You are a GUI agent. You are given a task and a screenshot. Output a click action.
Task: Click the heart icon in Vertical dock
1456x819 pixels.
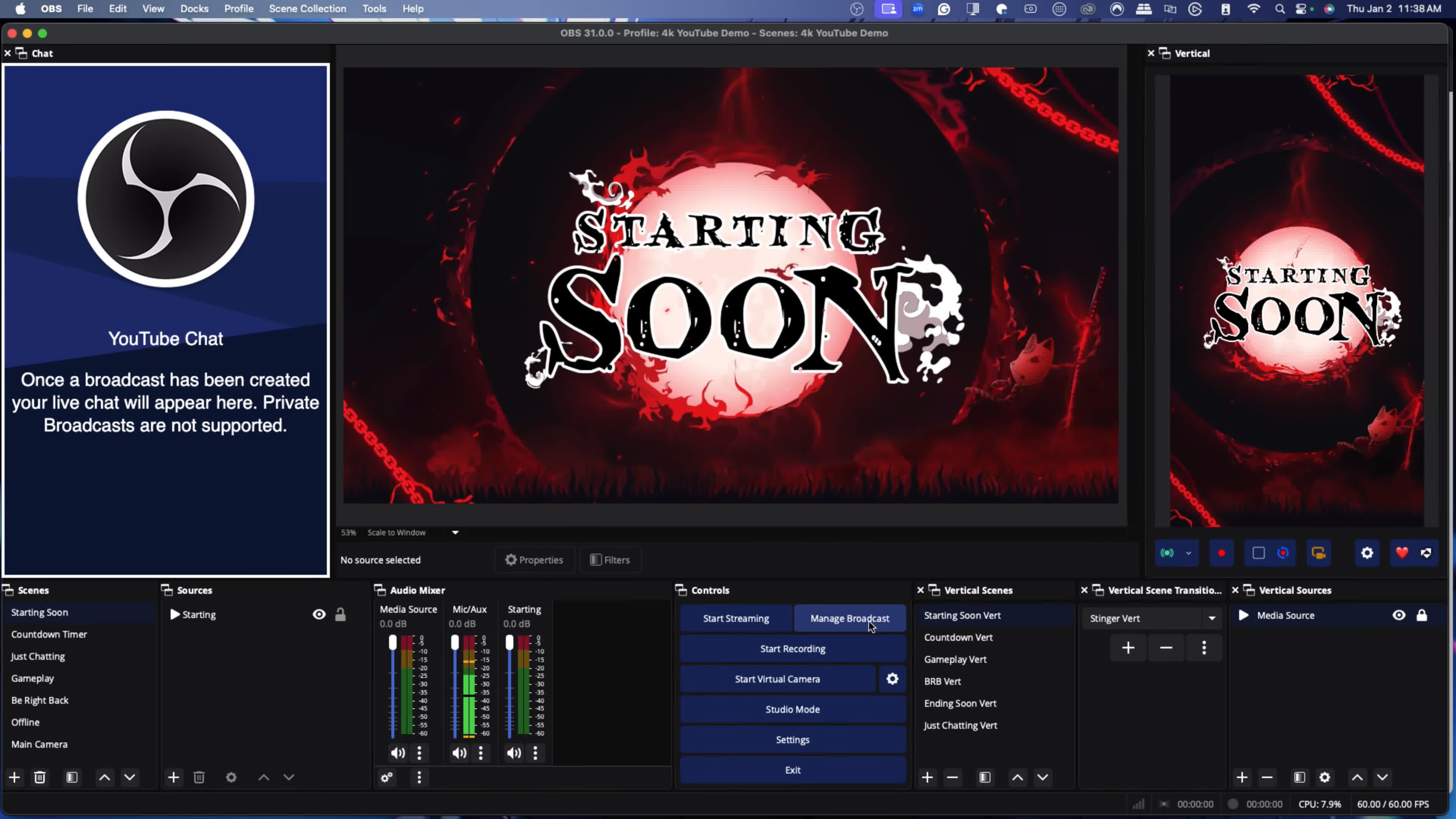tap(1402, 553)
